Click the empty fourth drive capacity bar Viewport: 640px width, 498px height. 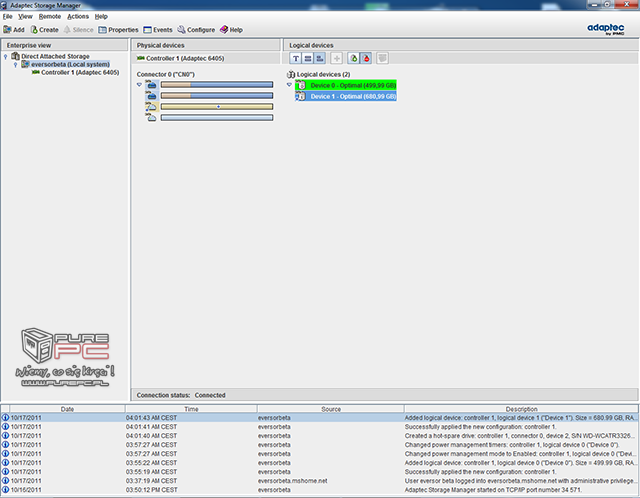(x=217, y=118)
